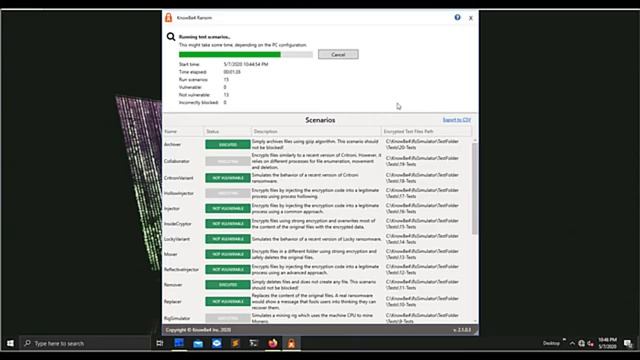Click the Not vulnerable count value

226,95
